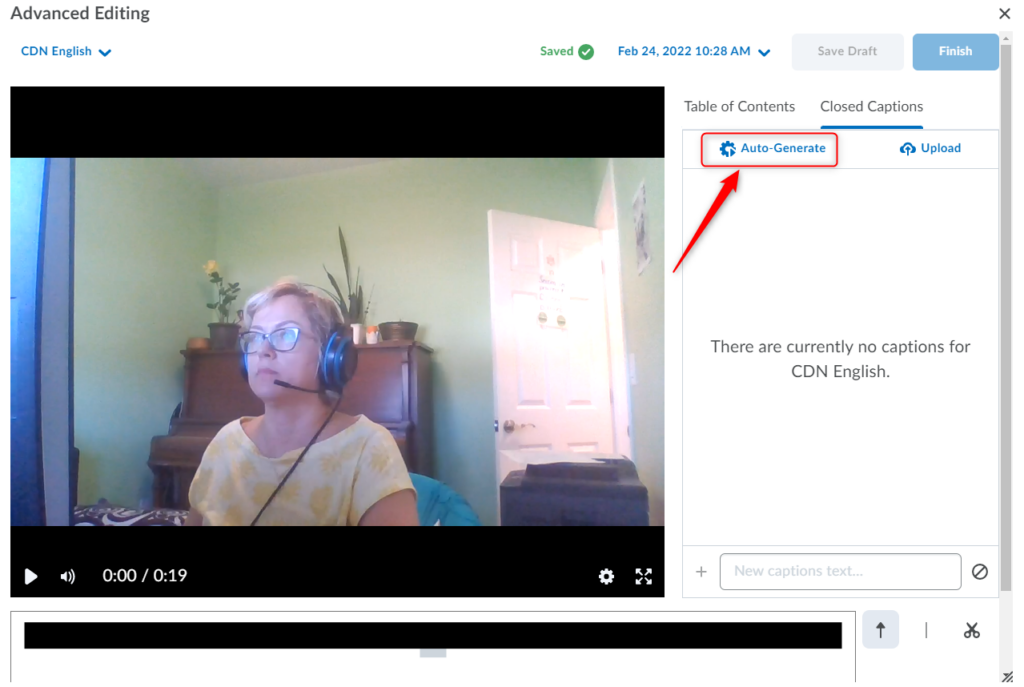Switch to Table of Contents tab

[739, 107]
